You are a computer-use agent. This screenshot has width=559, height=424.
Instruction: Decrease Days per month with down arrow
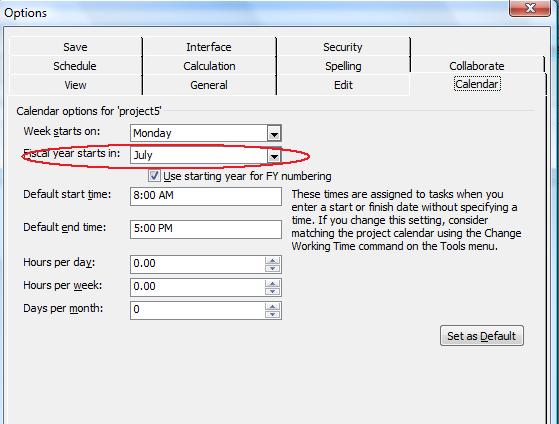[273, 315]
